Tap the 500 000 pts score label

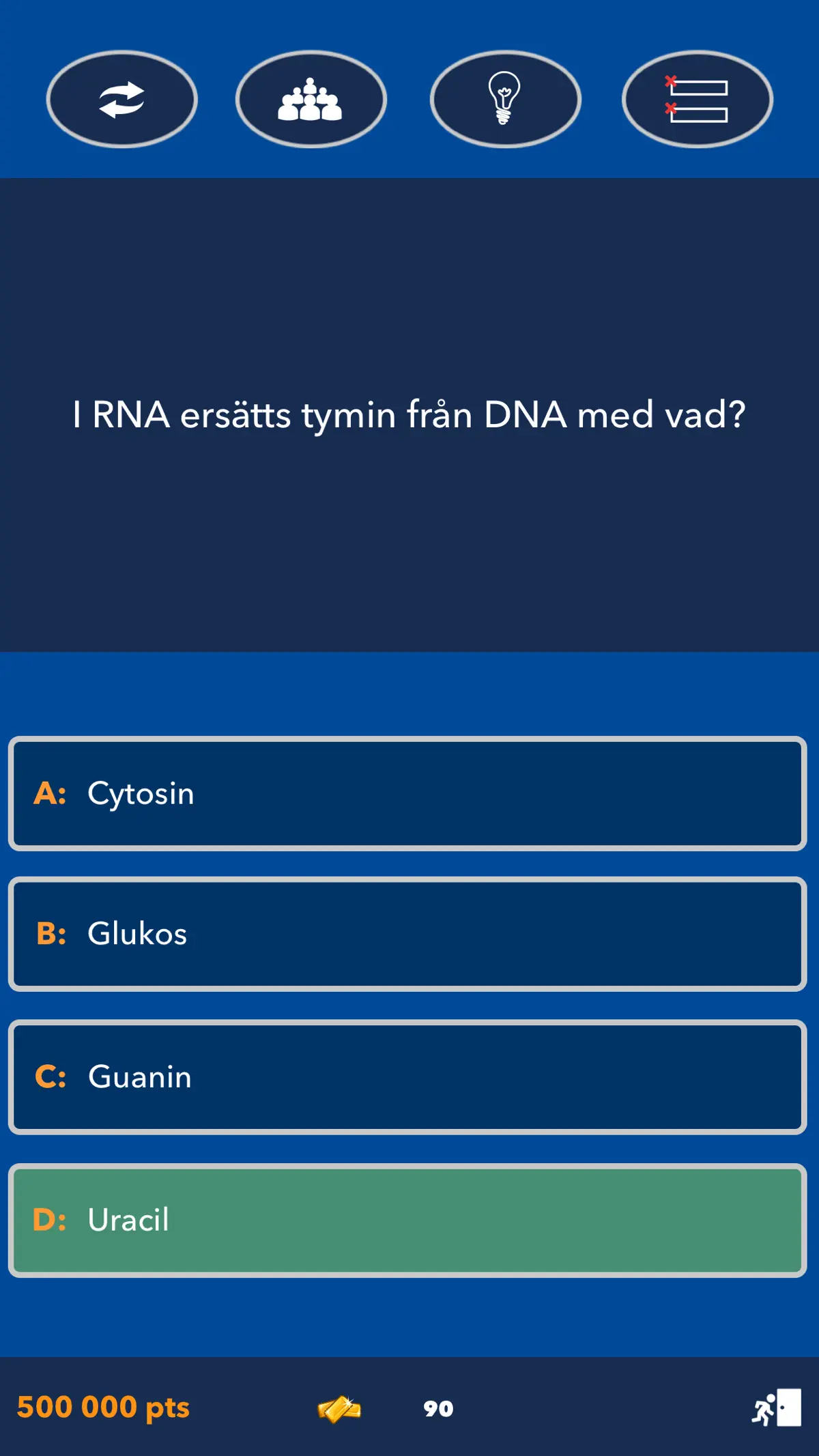coord(103,1408)
